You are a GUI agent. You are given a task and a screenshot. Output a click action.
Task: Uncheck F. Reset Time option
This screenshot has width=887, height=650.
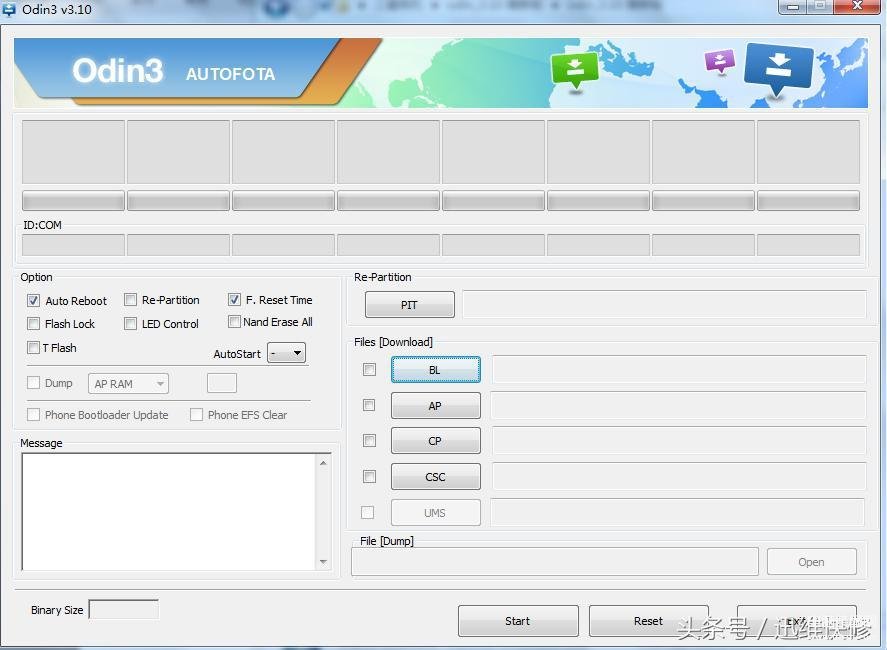click(x=234, y=299)
